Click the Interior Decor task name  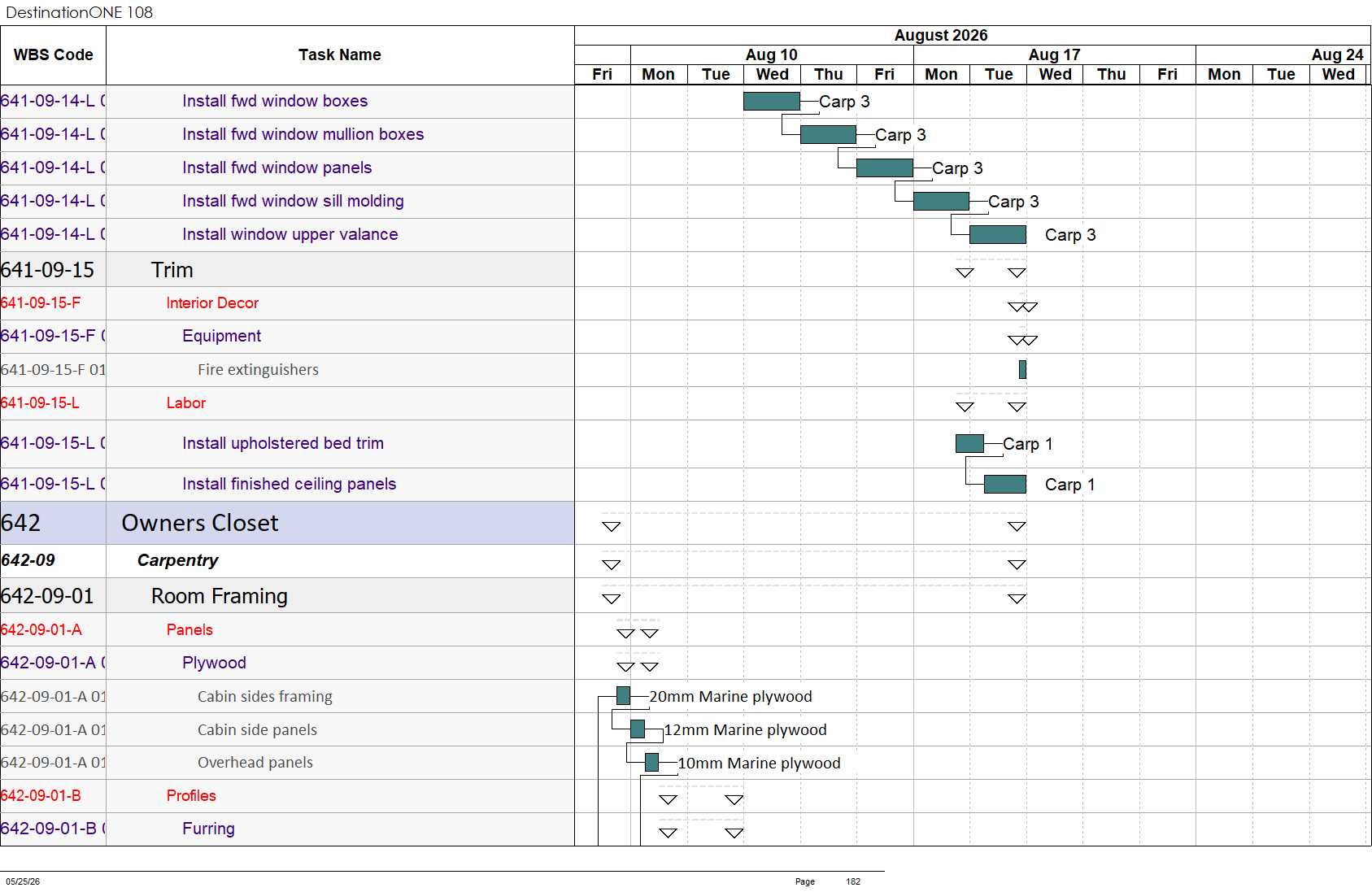[x=212, y=302]
